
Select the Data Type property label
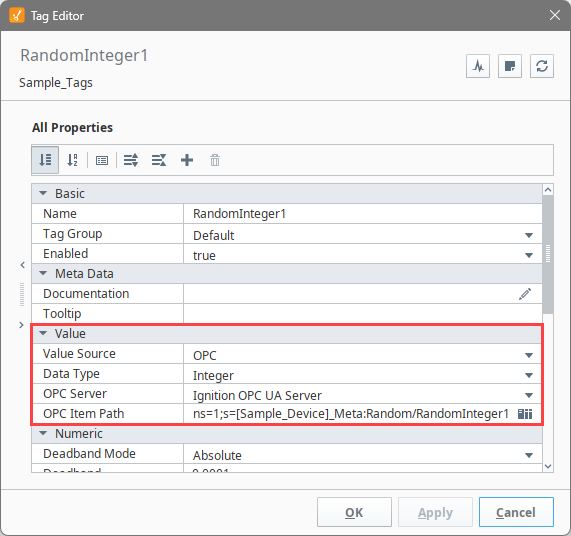coord(71,374)
